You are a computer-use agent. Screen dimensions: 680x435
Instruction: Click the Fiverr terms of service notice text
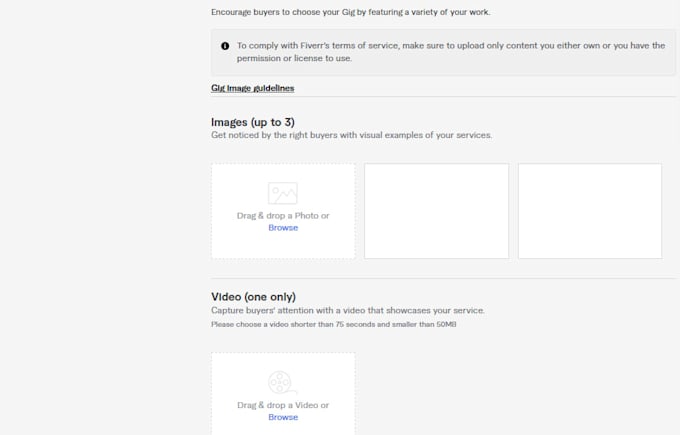tap(451, 52)
